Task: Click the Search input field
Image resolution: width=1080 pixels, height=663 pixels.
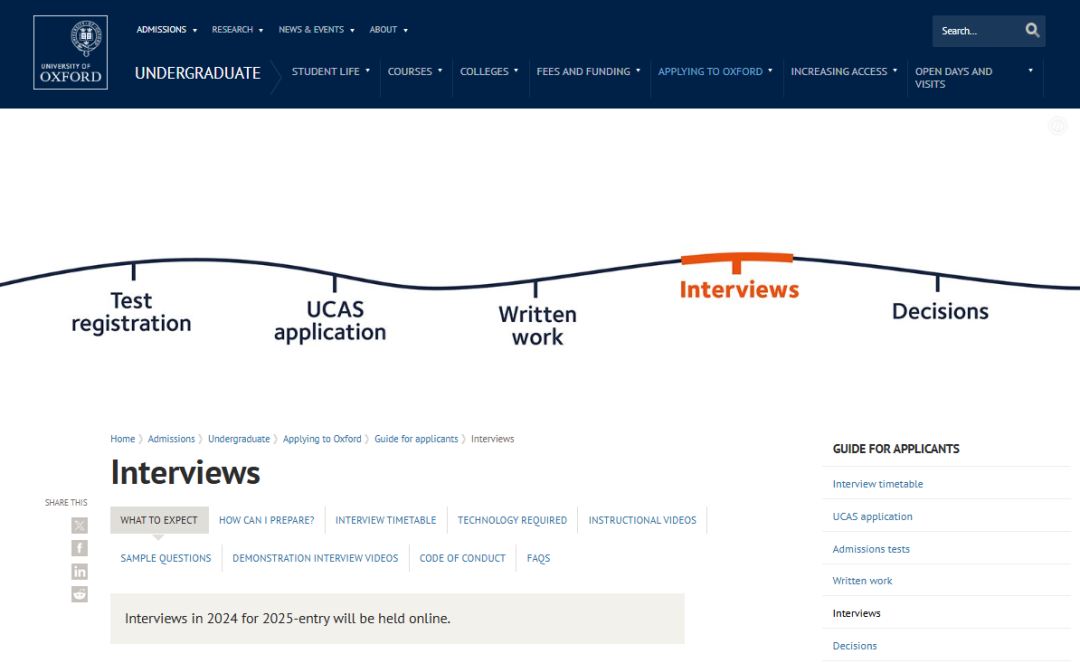Action: coord(975,31)
